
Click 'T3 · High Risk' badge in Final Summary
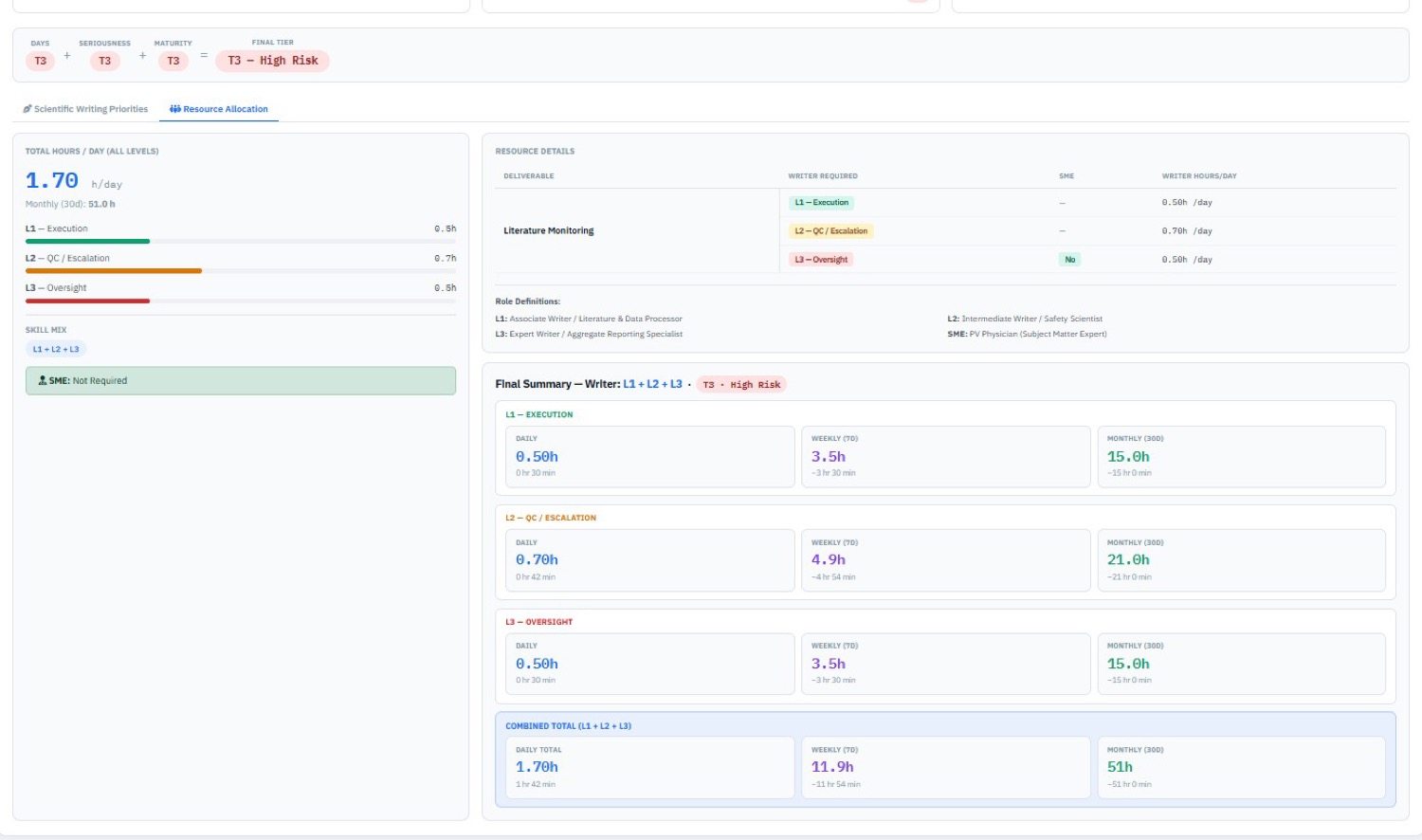coord(741,384)
